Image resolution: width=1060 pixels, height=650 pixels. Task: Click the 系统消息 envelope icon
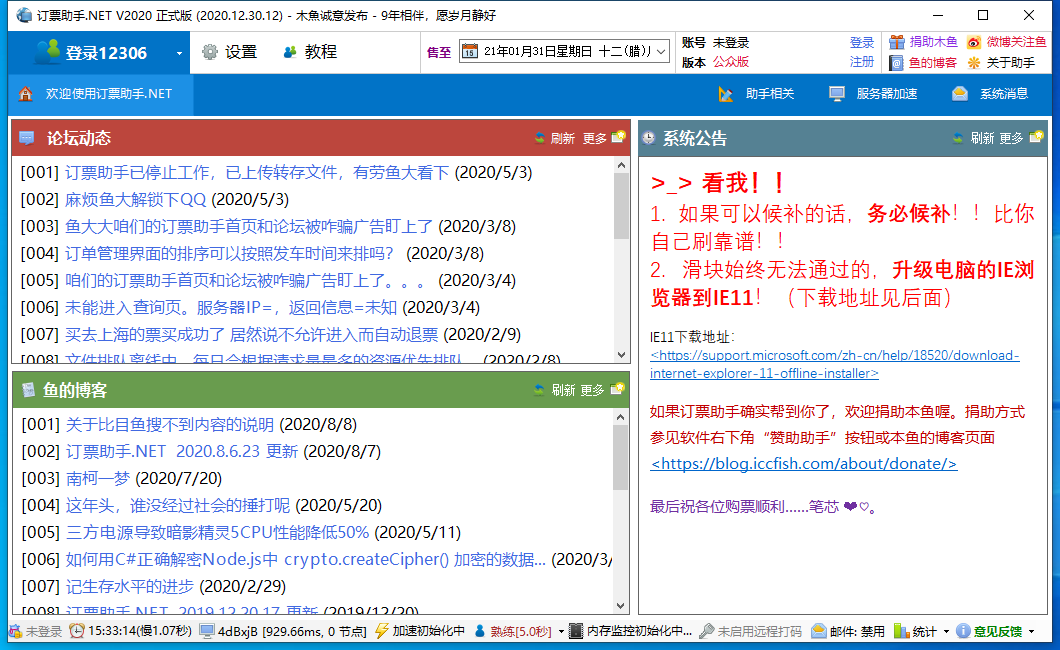coord(960,94)
